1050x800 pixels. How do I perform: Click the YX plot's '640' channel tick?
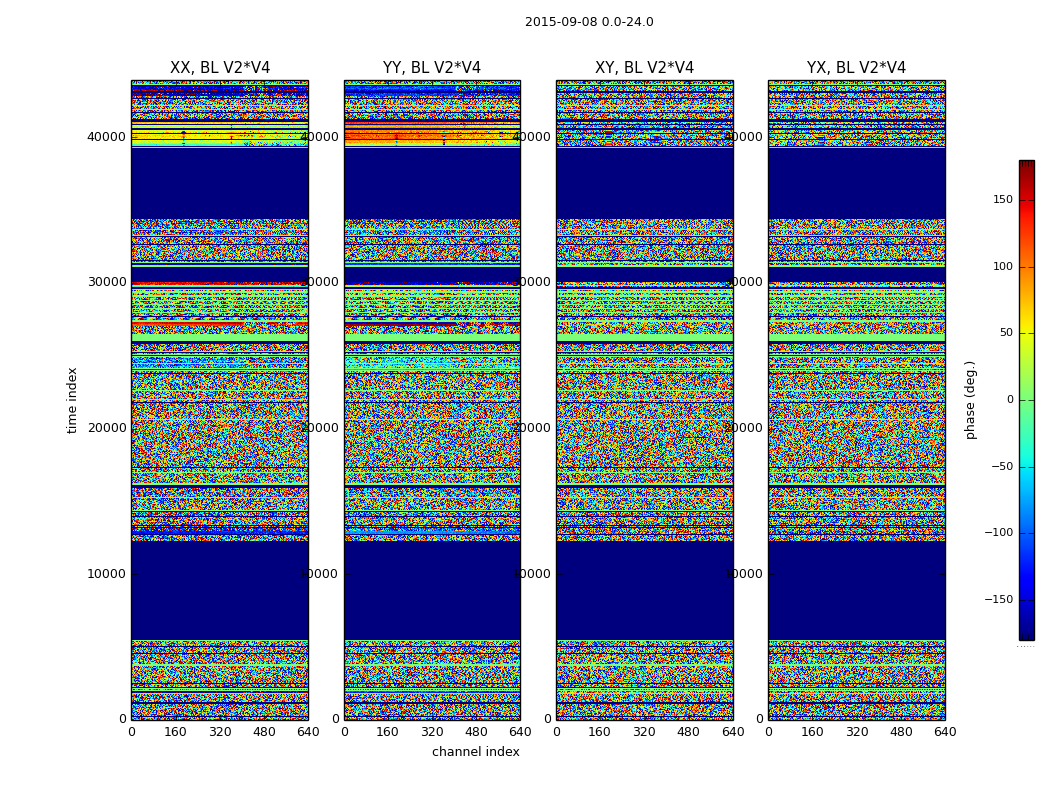click(945, 732)
